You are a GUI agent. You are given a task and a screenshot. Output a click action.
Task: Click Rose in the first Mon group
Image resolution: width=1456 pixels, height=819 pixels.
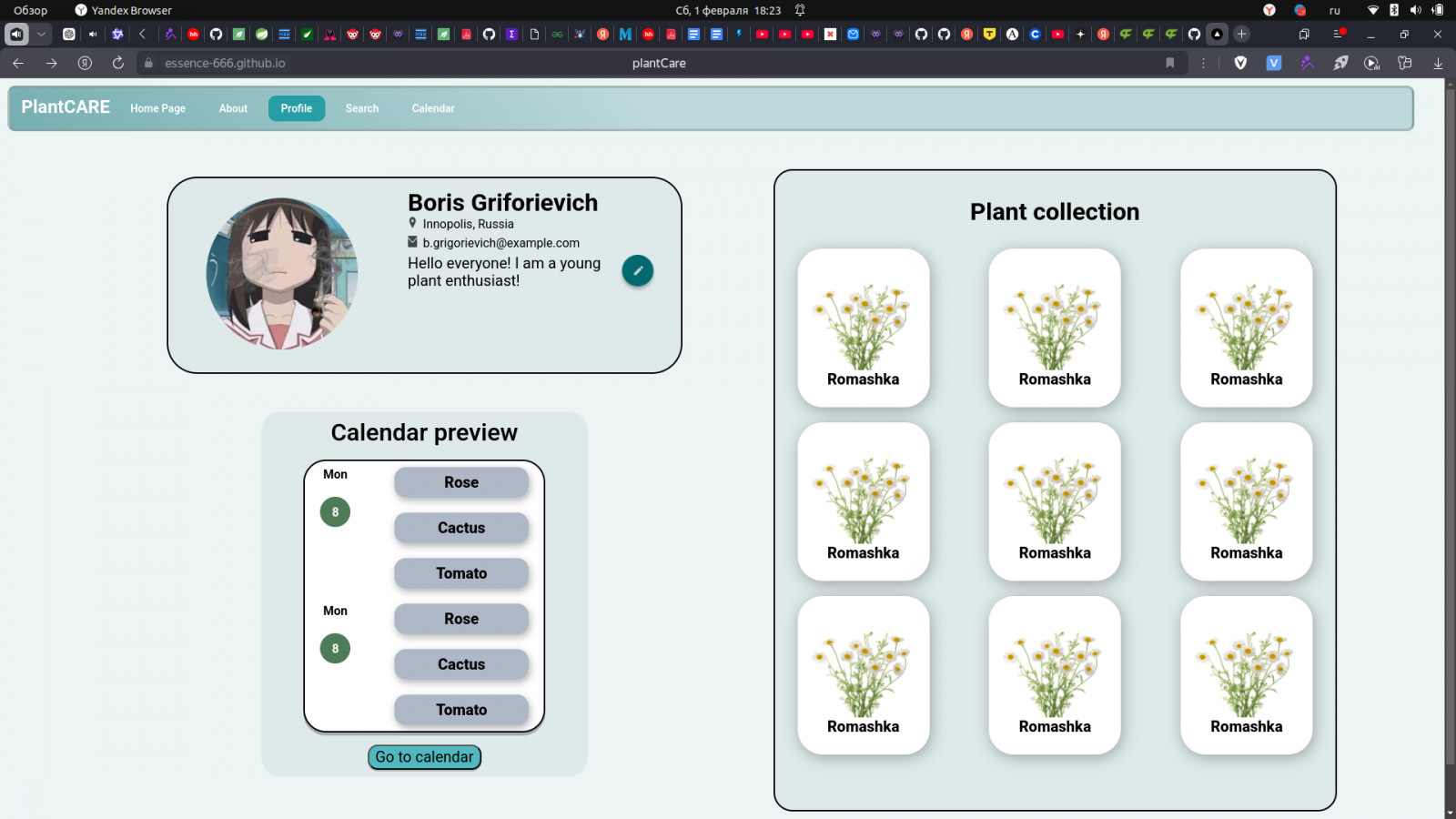coord(461,482)
